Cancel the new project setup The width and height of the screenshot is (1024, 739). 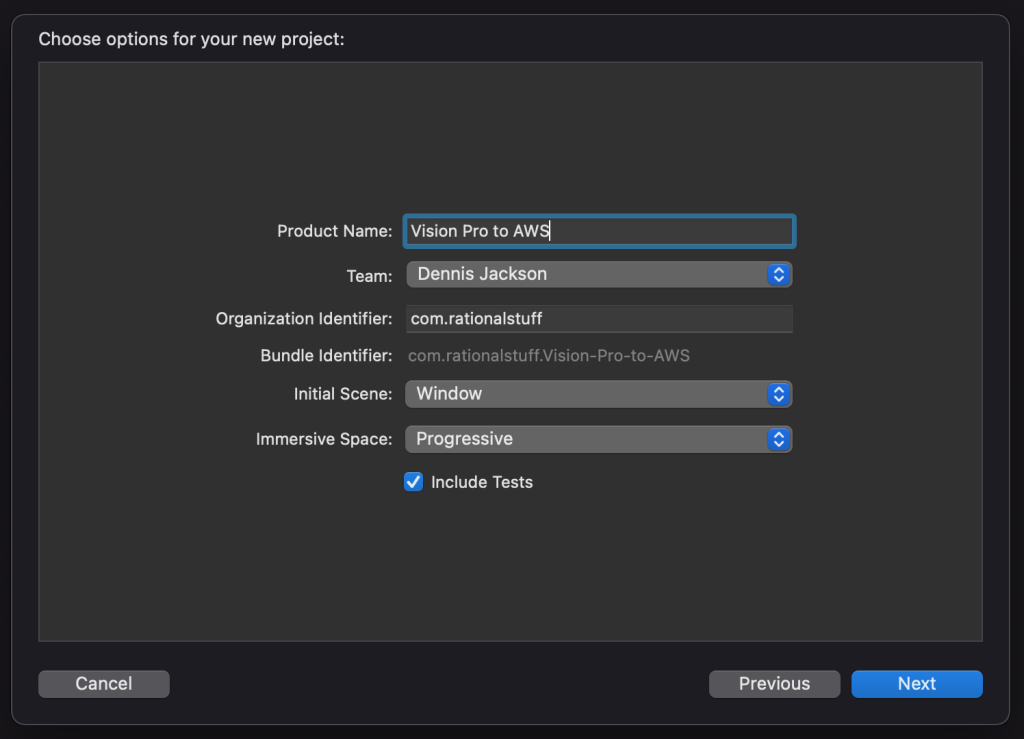click(x=103, y=683)
